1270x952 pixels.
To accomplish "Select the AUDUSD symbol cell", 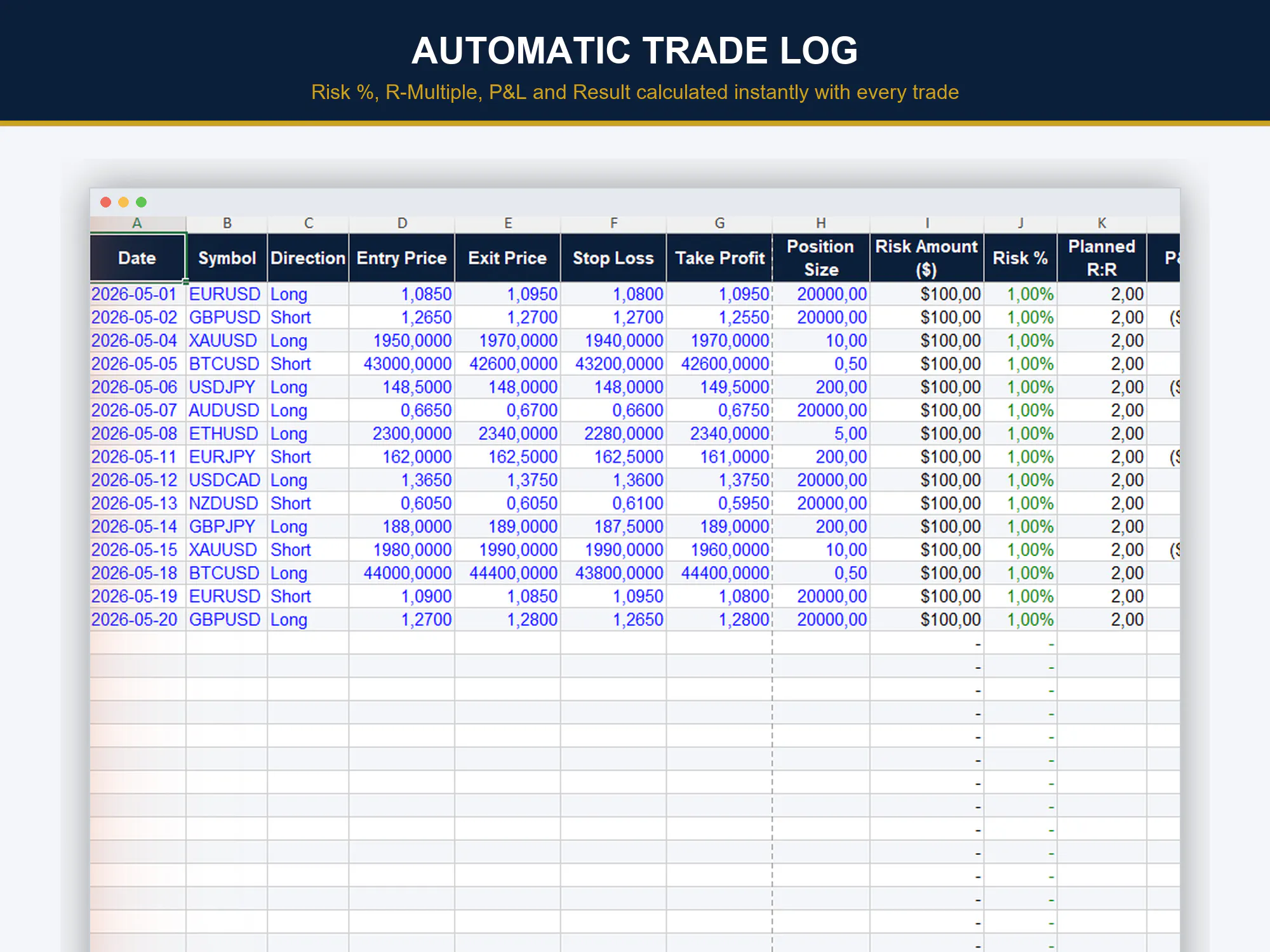I will pyautogui.click(x=227, y=411).
